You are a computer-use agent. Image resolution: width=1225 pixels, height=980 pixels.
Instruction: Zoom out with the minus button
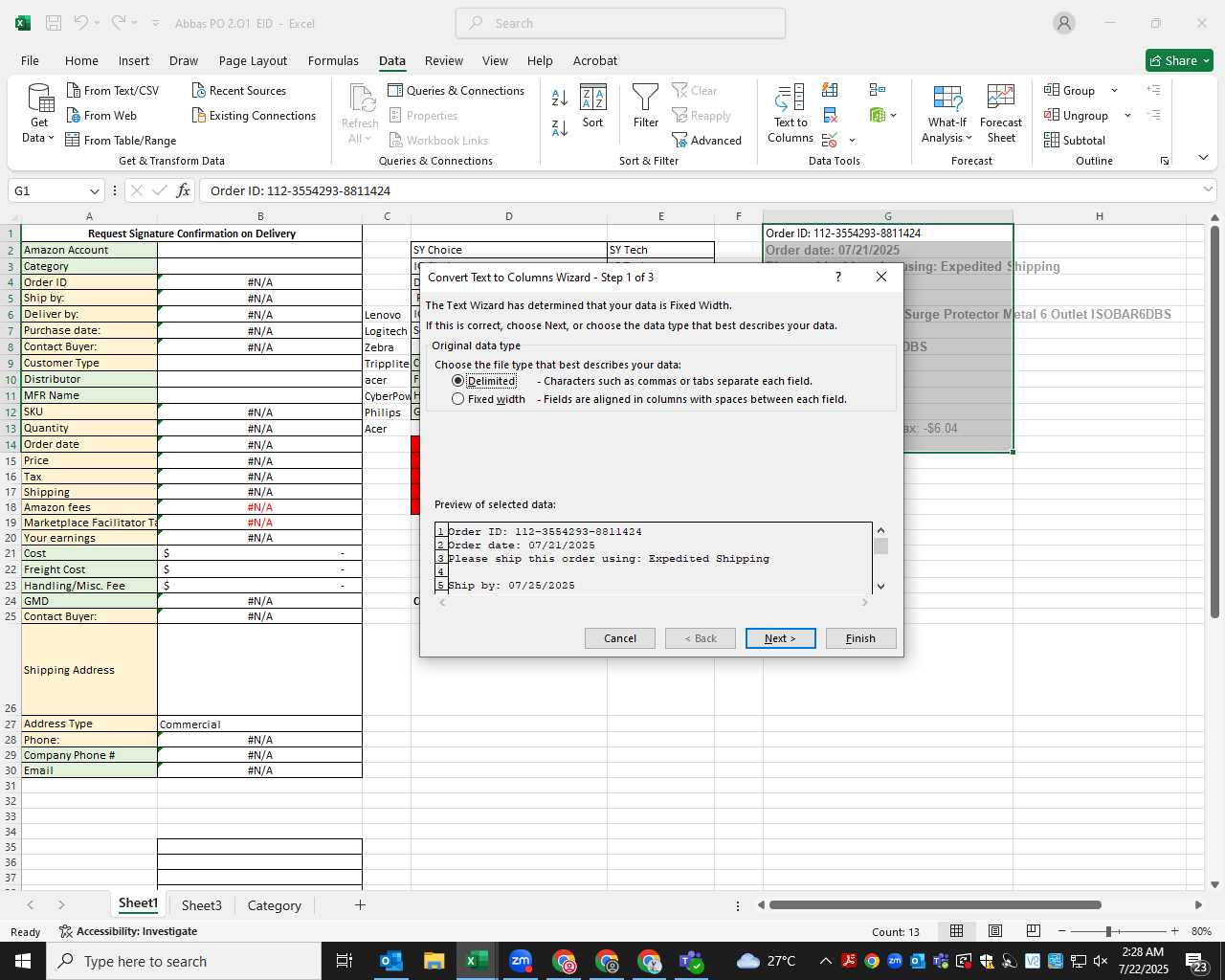[x=1061, y=931]
